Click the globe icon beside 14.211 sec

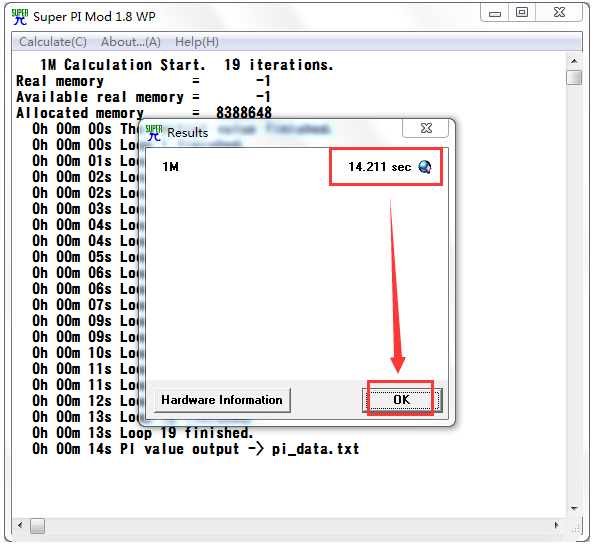tap(425, 167)
